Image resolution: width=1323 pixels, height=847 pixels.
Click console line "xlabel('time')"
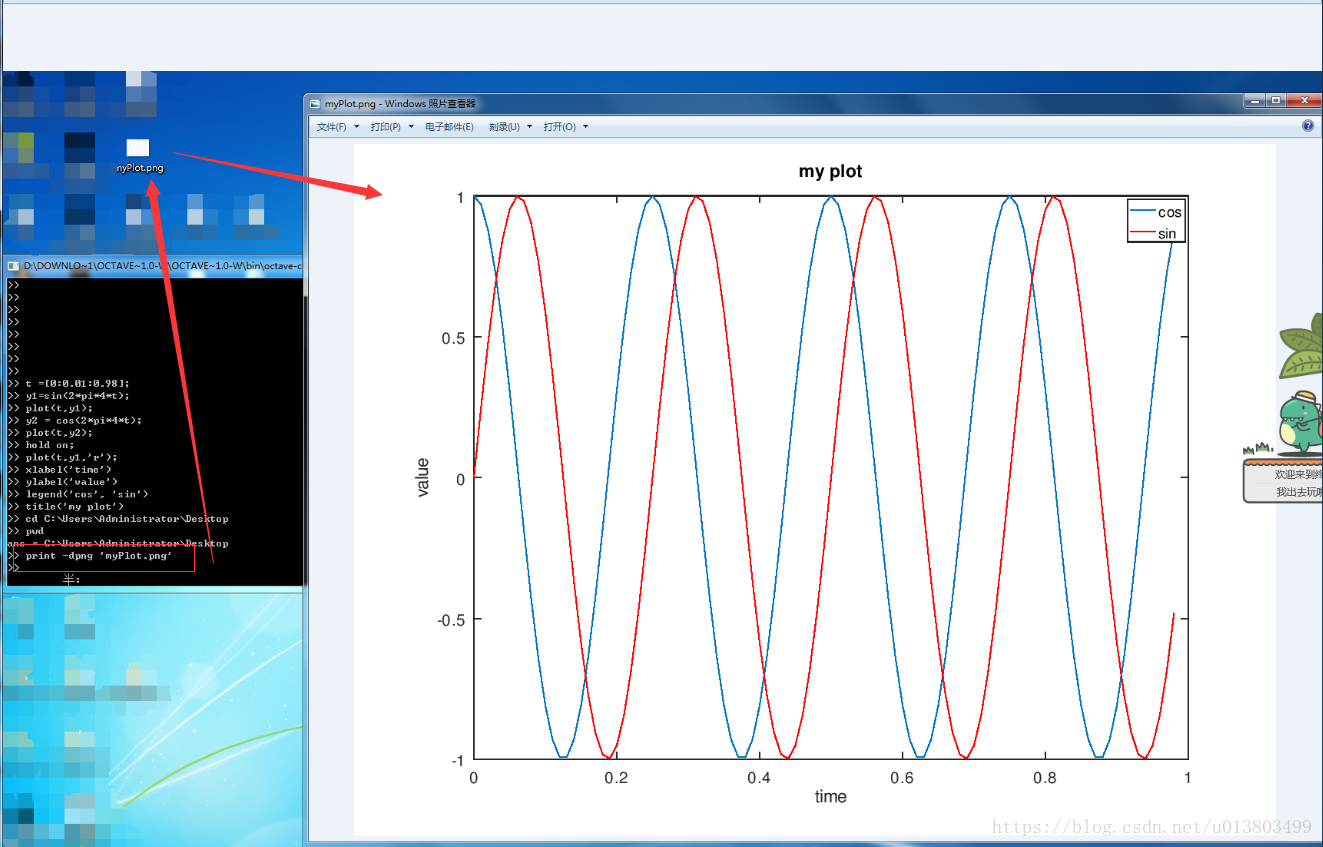[68, 469]
